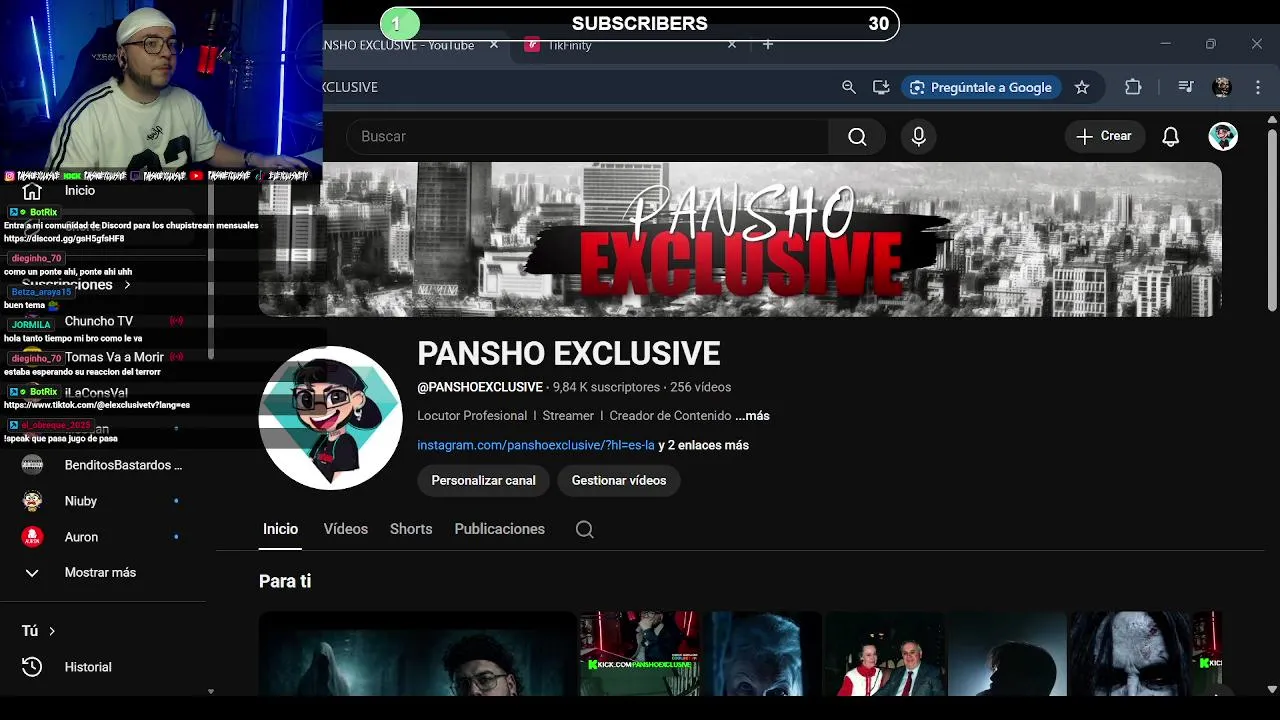Close the PANSHO EXCLUSIVE YouTube tab
The height and width of the screenshot is (720, 1280).
coord(494,45)
